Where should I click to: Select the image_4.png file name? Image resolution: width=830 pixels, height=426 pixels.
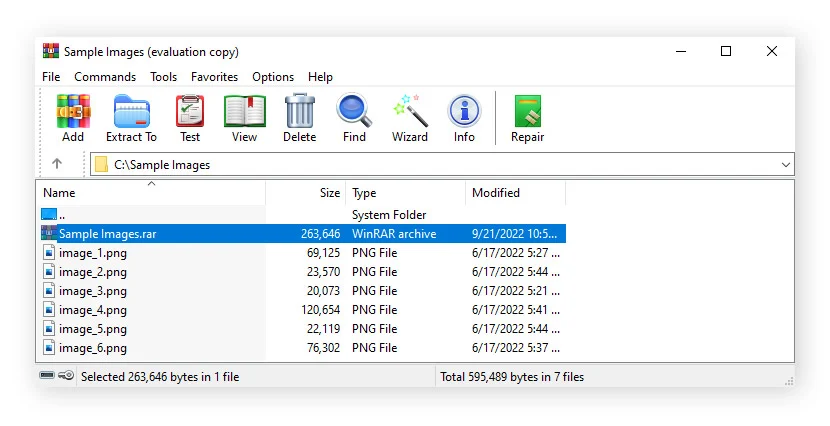pyautogui.click(x=93, y=310)
